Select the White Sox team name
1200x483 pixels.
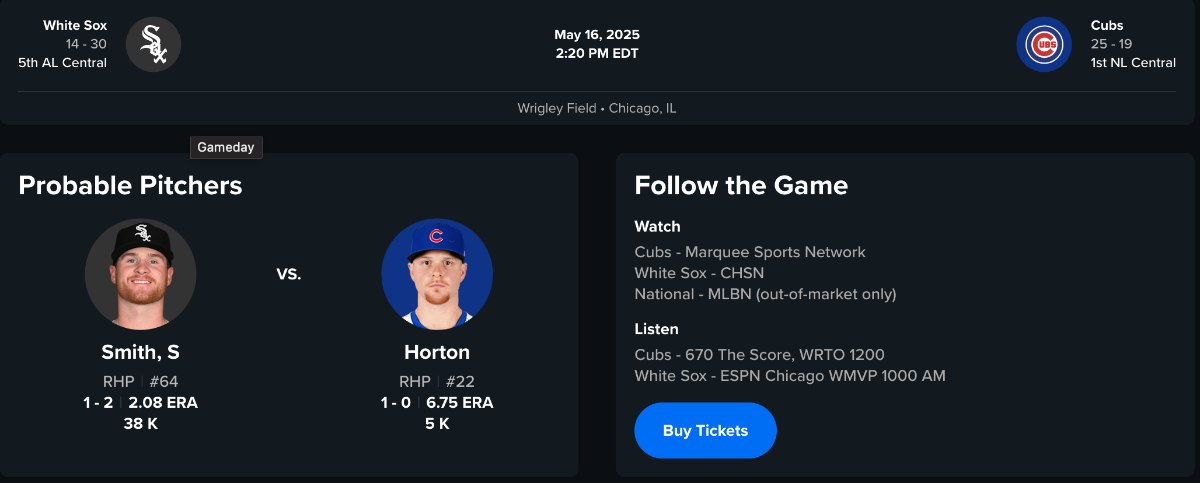coord(75,25)
